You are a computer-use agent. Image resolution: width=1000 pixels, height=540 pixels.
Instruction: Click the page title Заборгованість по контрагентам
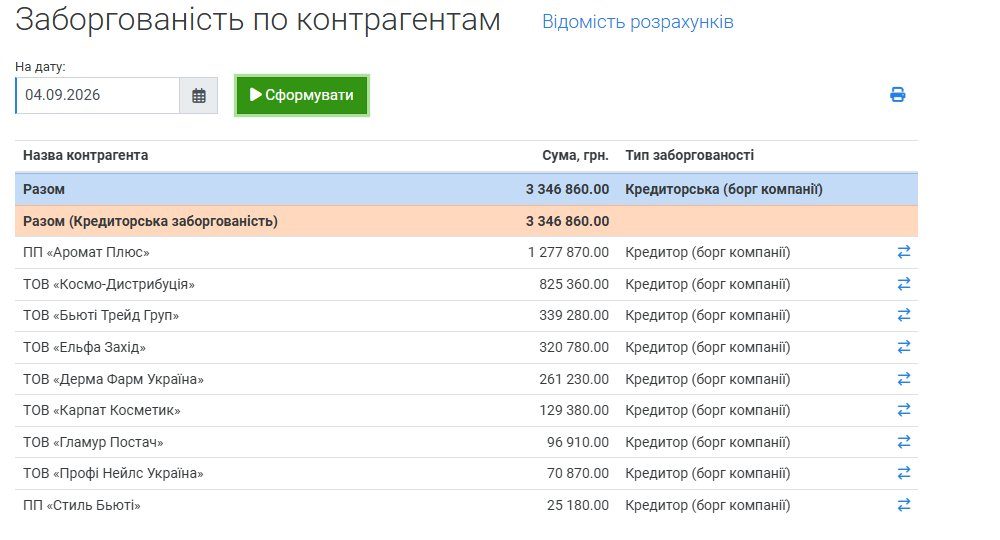[258, 20]
